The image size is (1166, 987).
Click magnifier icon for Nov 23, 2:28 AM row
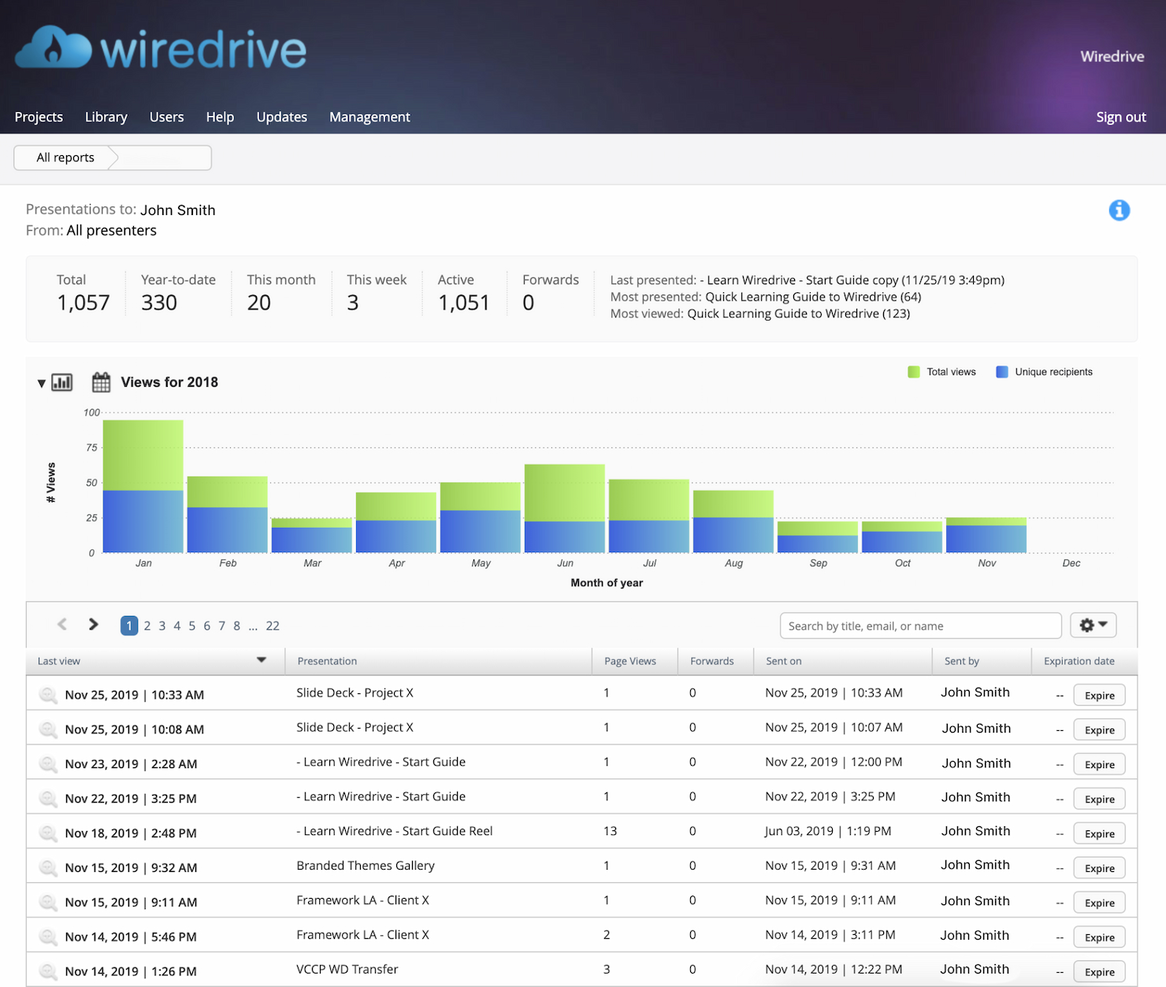[x=48, y=764]
